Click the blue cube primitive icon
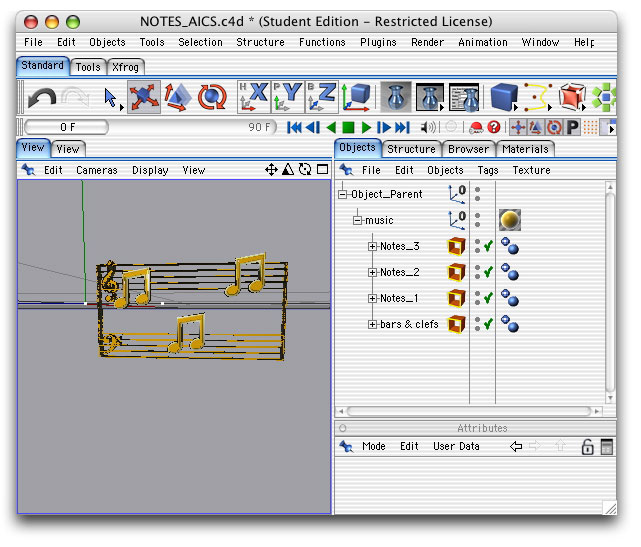This screenshot has height=547, width=641. (x=503, y=97)
